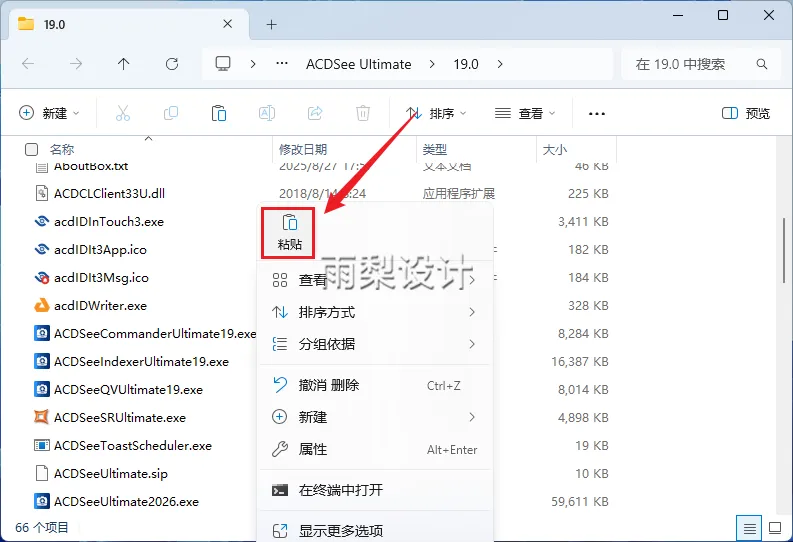Click the Cut scissors icon in toolbar
This screenshot has width=793, height=542.
tap(123, 113)
